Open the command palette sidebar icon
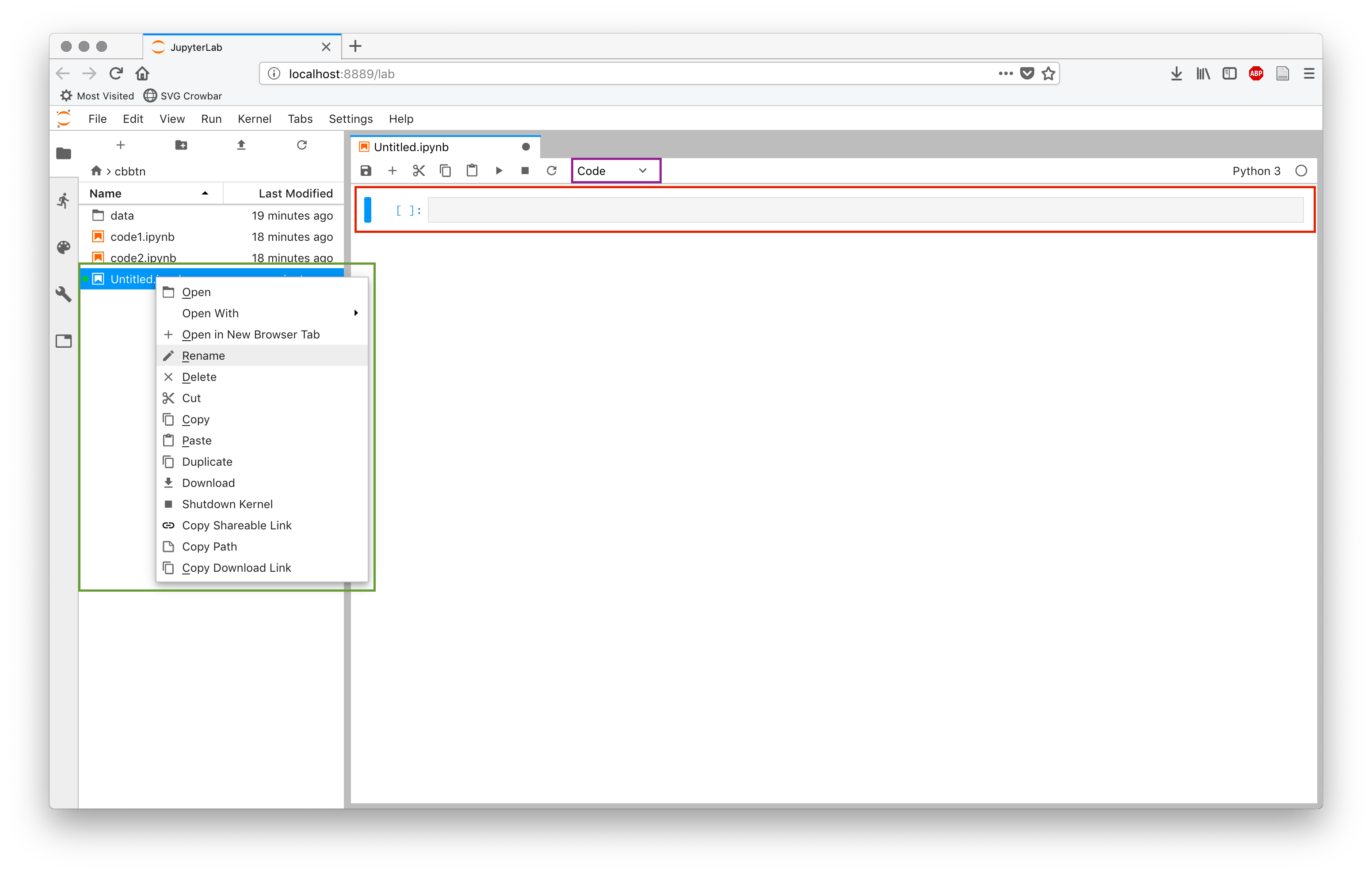The height and width of the screenshot is (874, 1372). click(63, 247)
